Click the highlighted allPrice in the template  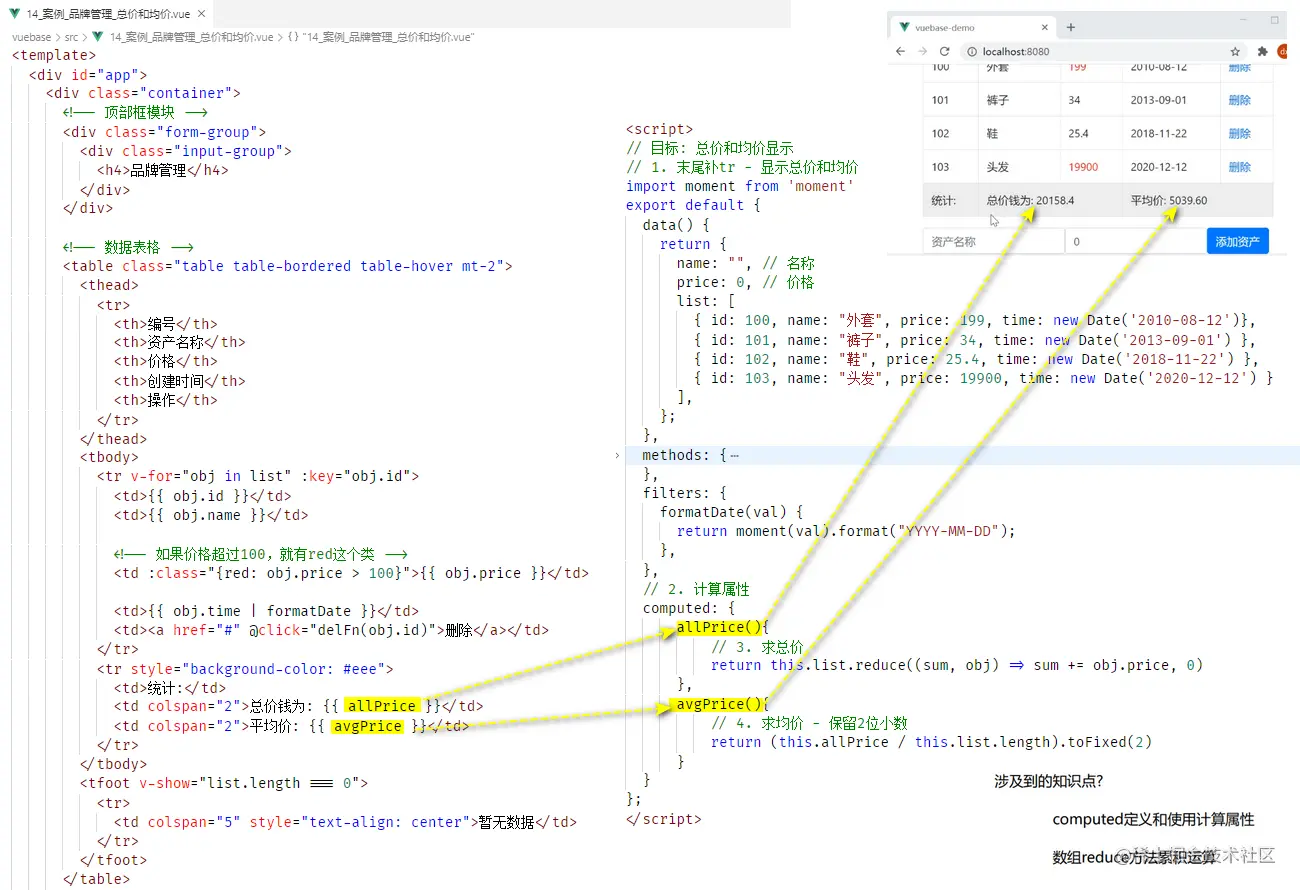[381, 706]
